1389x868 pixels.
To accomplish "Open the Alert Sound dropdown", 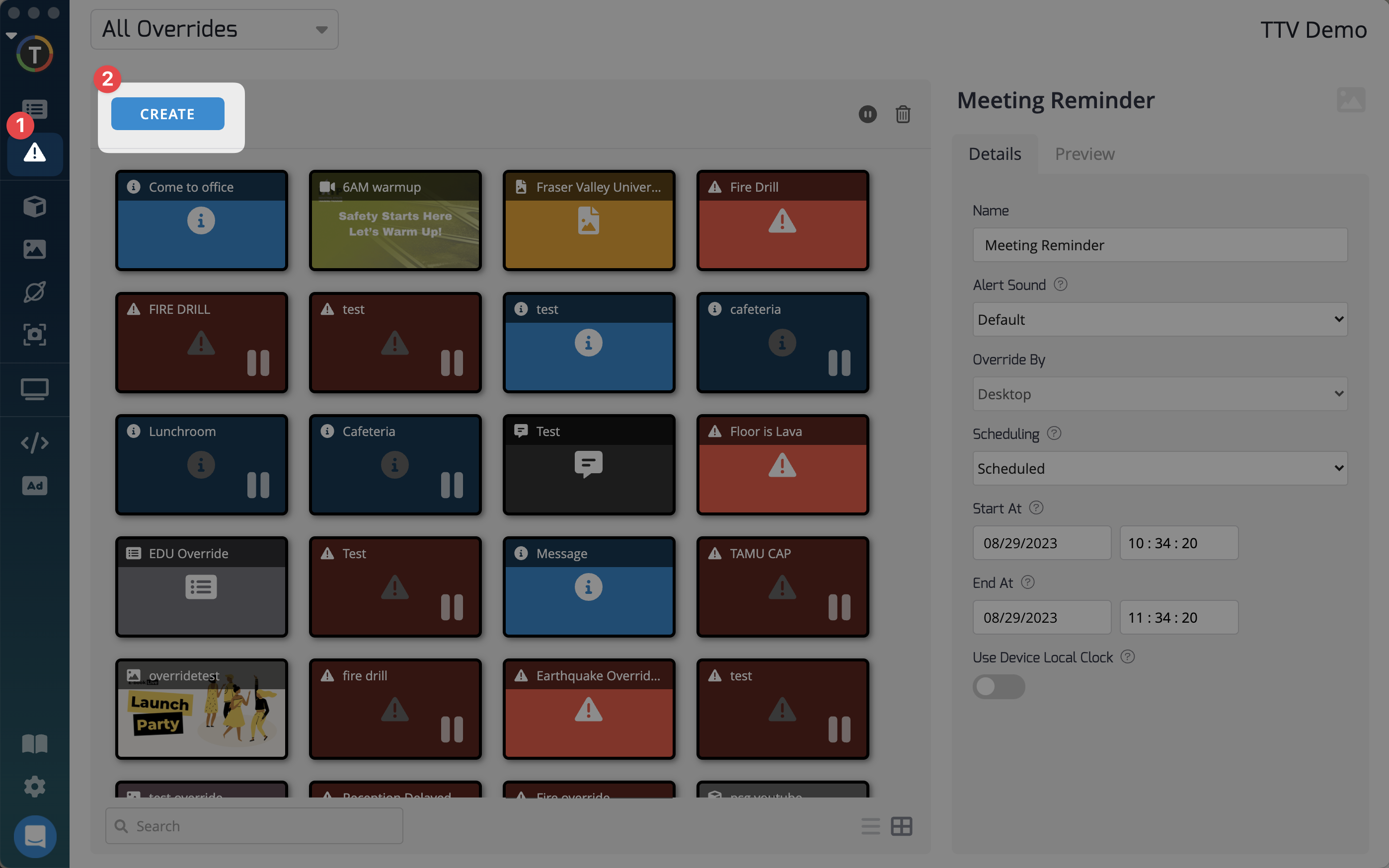I will pos(1159,319).
